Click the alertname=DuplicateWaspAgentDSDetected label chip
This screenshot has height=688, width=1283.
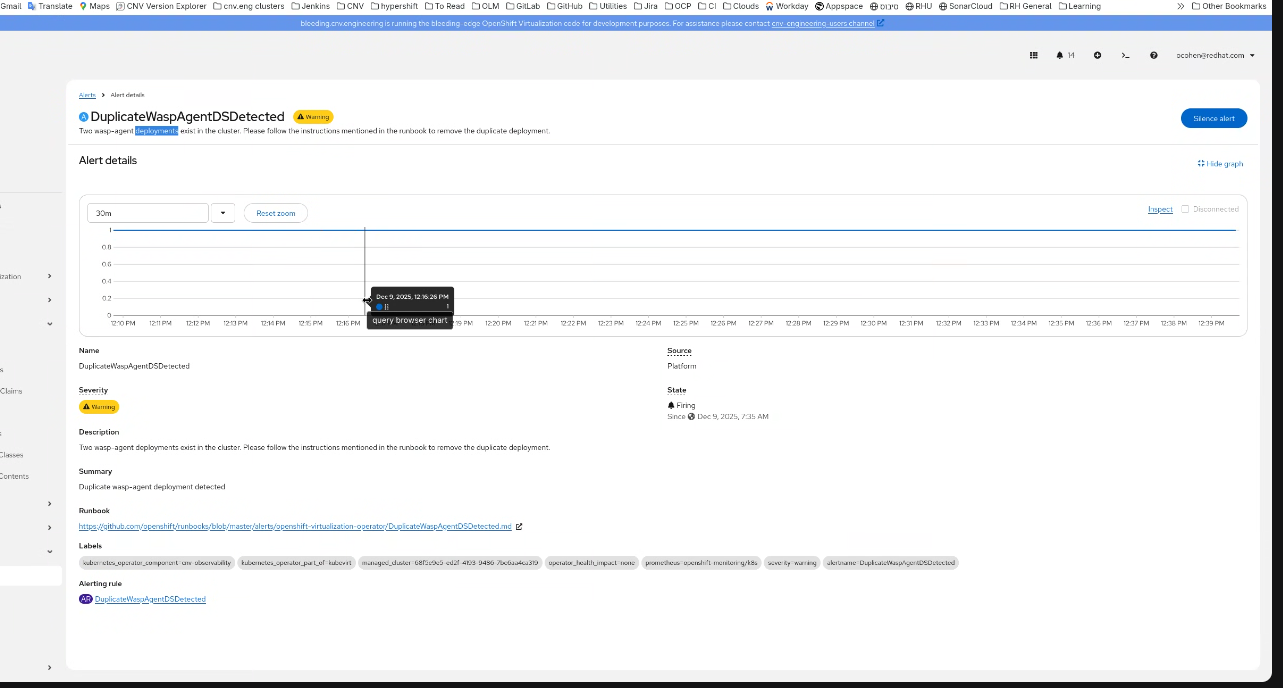click(890, 562)
